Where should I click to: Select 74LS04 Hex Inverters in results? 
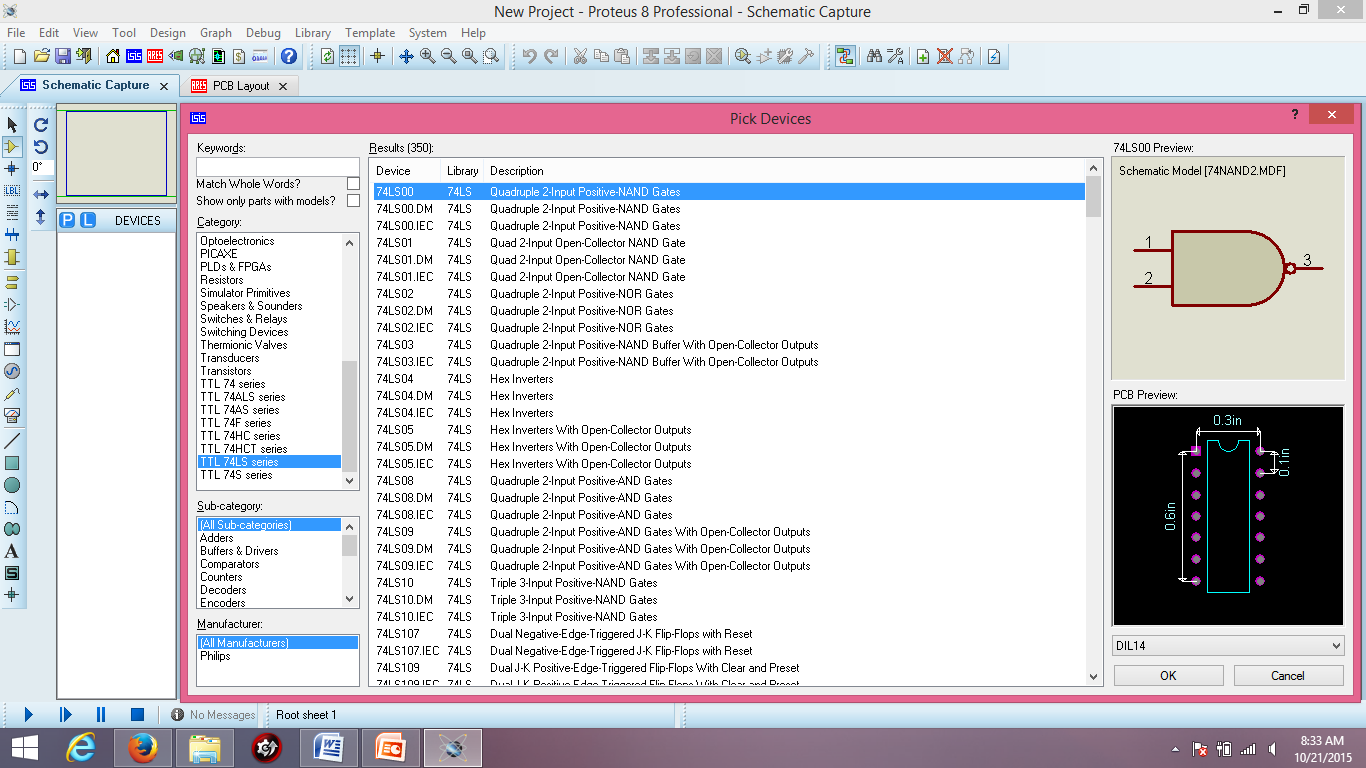[x=450, y=379]
